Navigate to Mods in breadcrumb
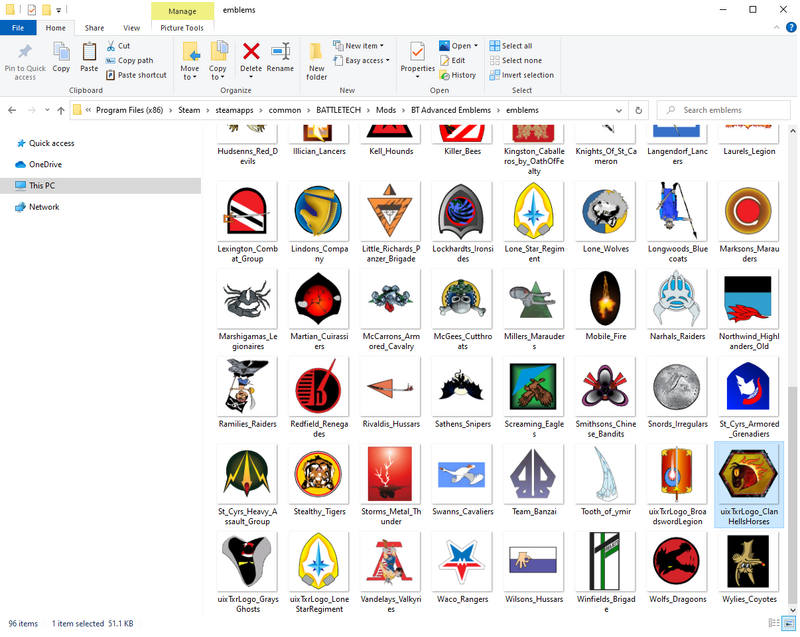The height and width of the screenshot is (637, 800). point(386,110)
